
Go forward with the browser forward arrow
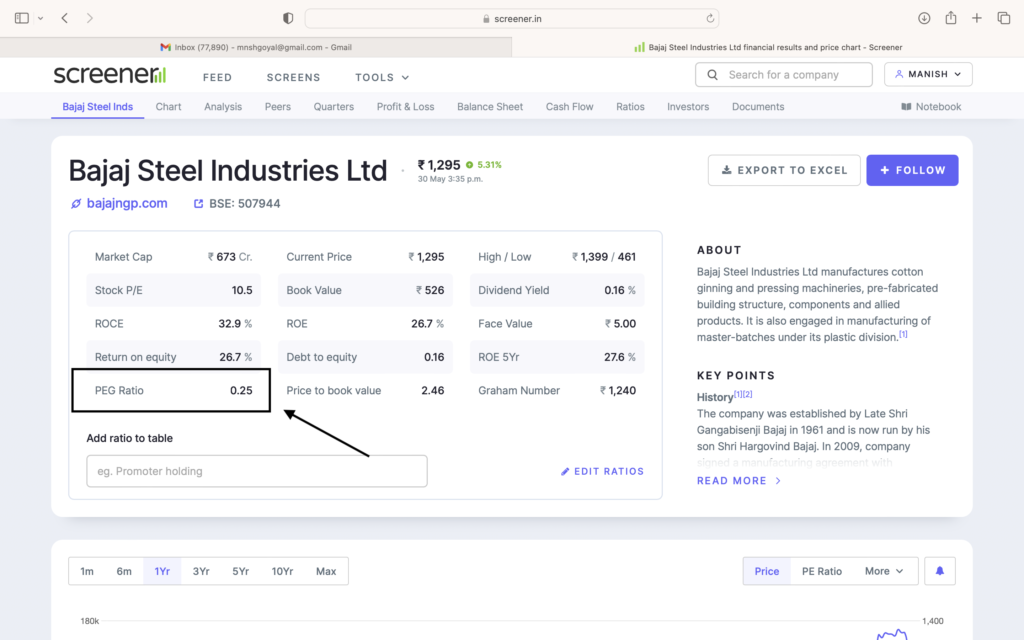(89, 18)
